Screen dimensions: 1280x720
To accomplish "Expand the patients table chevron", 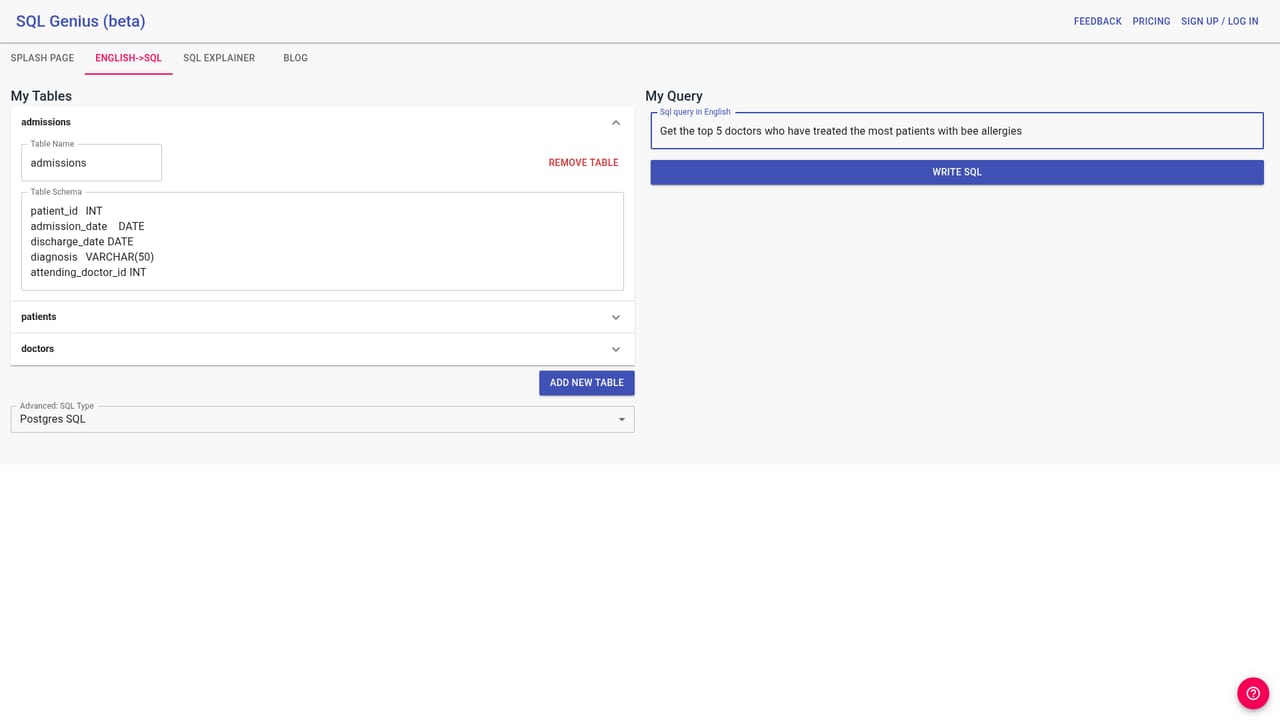I will [616, 317].
